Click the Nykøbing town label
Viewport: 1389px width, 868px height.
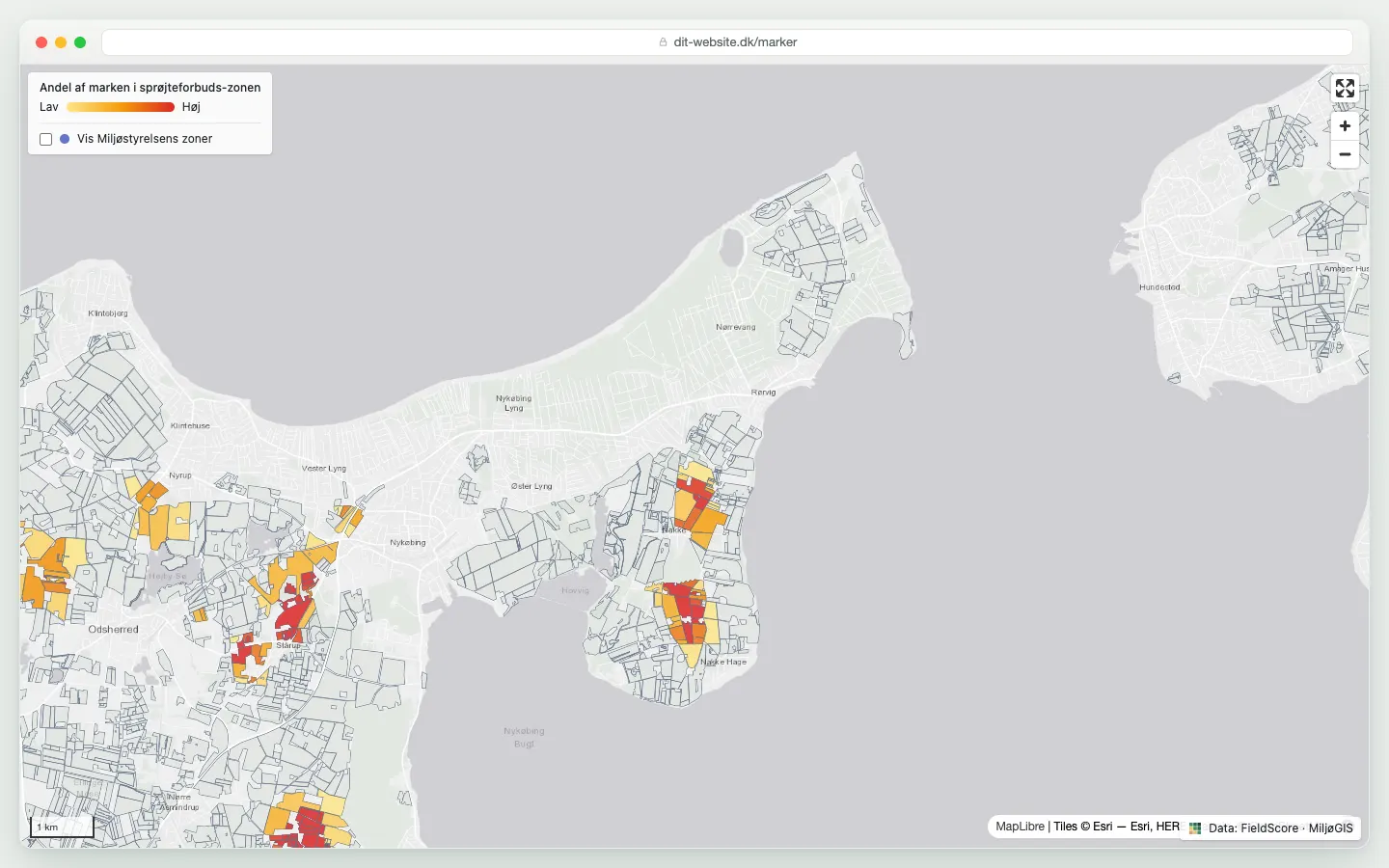tap(408, 542)
